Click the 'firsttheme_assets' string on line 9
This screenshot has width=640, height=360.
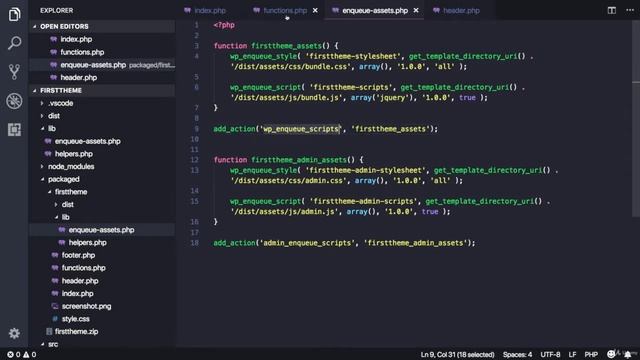[390, 129]
